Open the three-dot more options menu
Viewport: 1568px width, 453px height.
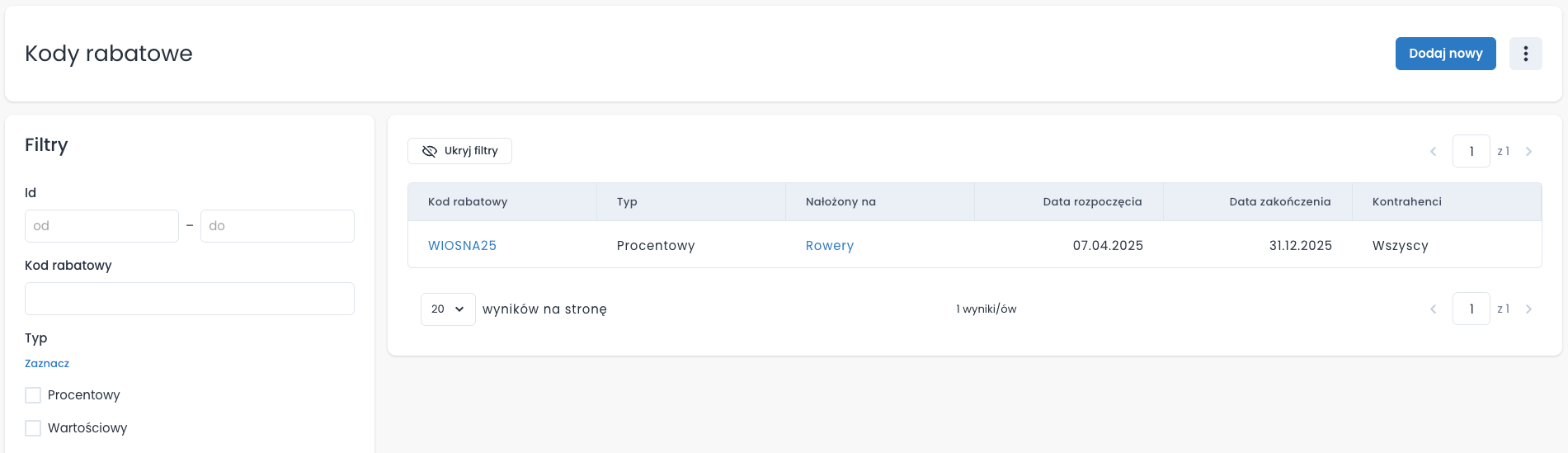pos(1525,54)
